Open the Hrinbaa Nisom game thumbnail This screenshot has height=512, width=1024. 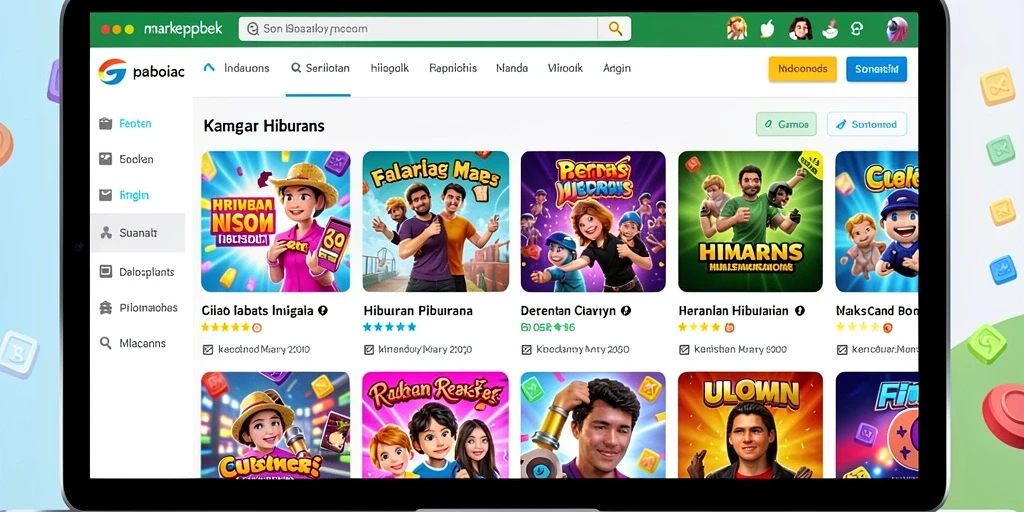coord(276,221)
